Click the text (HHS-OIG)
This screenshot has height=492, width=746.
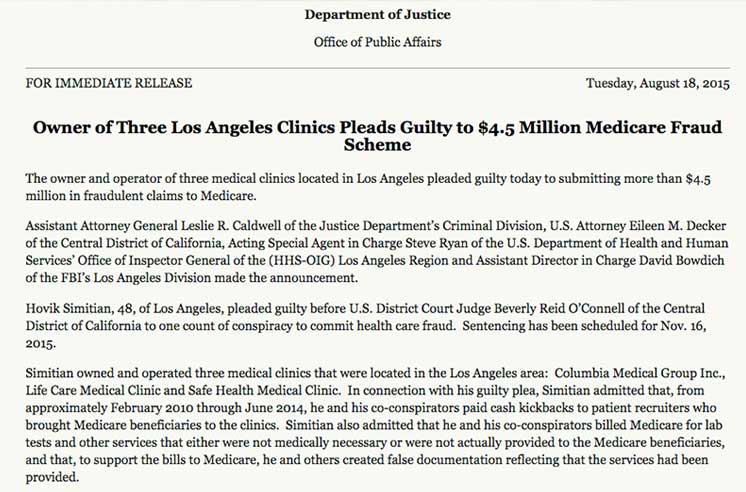tap(302, 261)
